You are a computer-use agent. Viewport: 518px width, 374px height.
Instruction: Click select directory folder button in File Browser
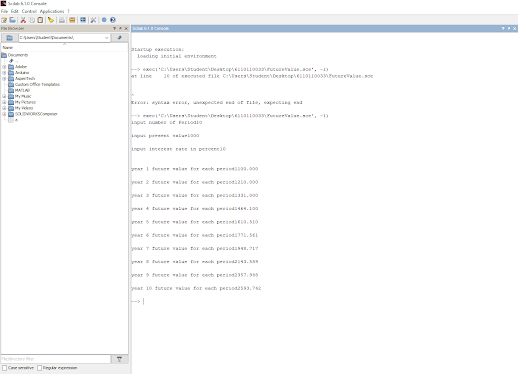coord(10,38)
